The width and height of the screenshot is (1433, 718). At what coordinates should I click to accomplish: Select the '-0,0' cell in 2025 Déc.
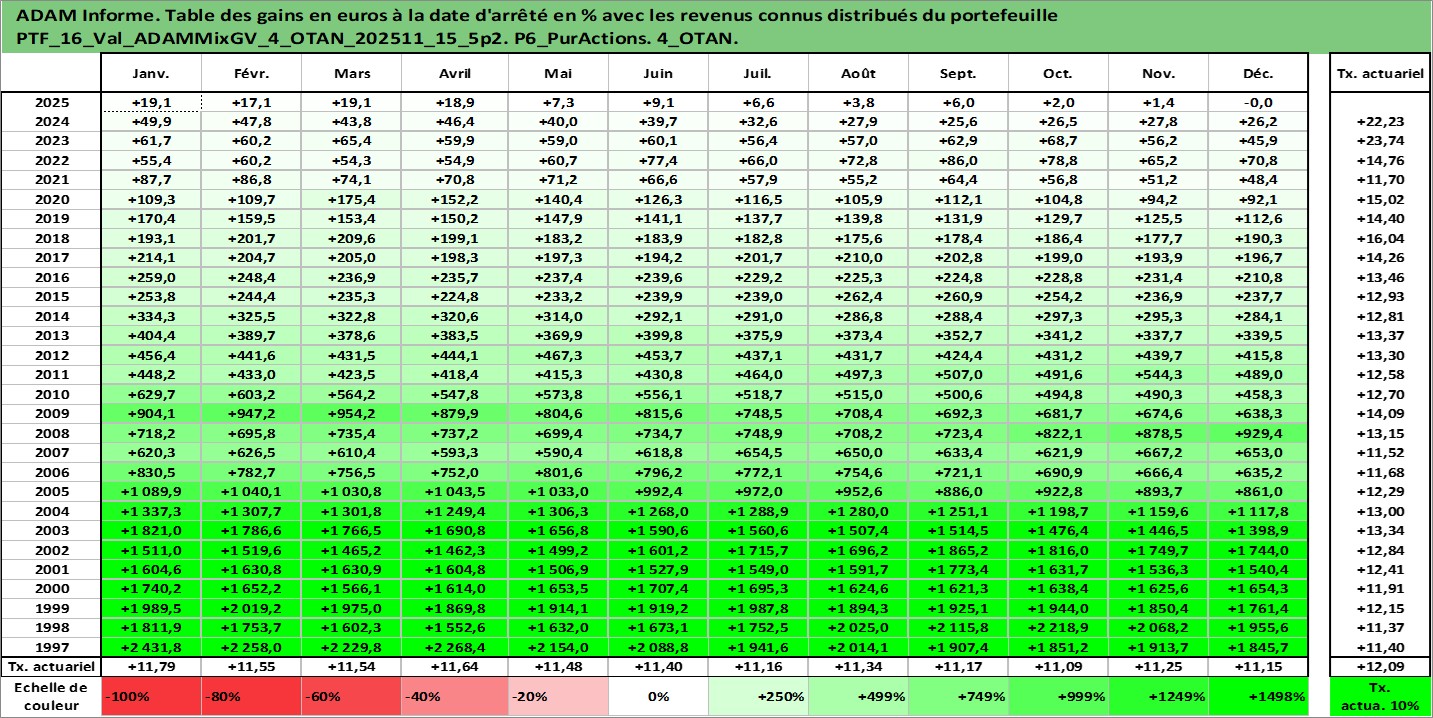[1258, 102]
